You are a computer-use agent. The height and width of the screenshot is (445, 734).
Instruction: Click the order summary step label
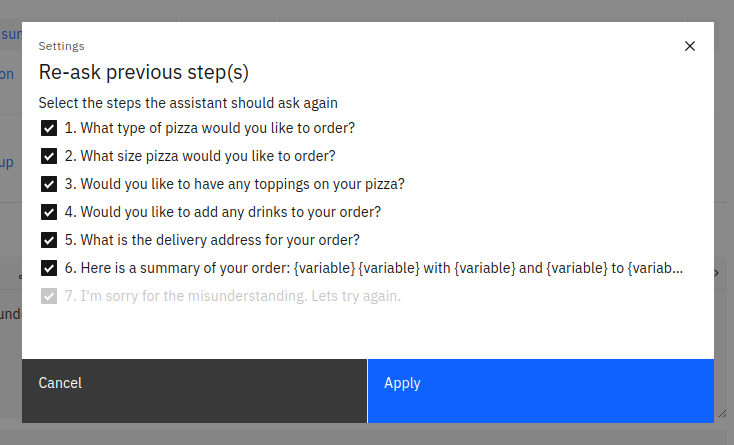pos(374,268)
